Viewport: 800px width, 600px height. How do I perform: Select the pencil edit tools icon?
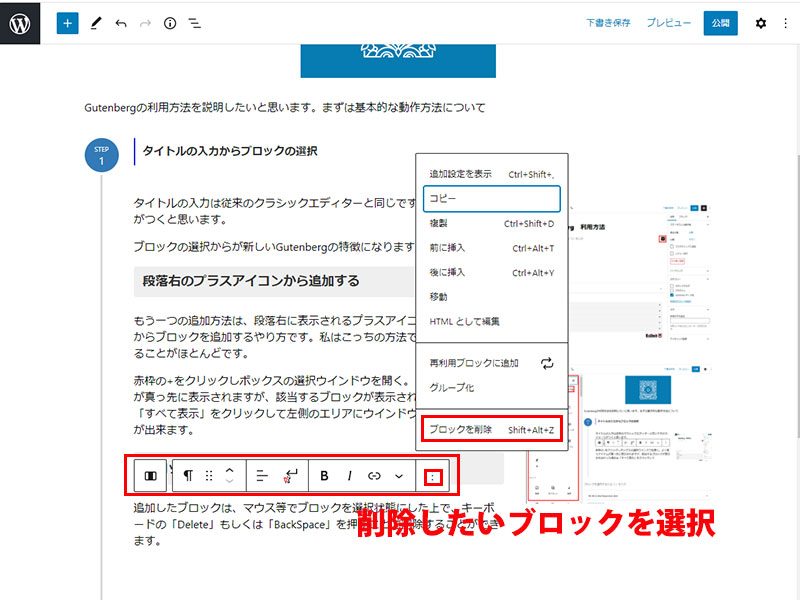pyautogui.click(x=95, y=23)
